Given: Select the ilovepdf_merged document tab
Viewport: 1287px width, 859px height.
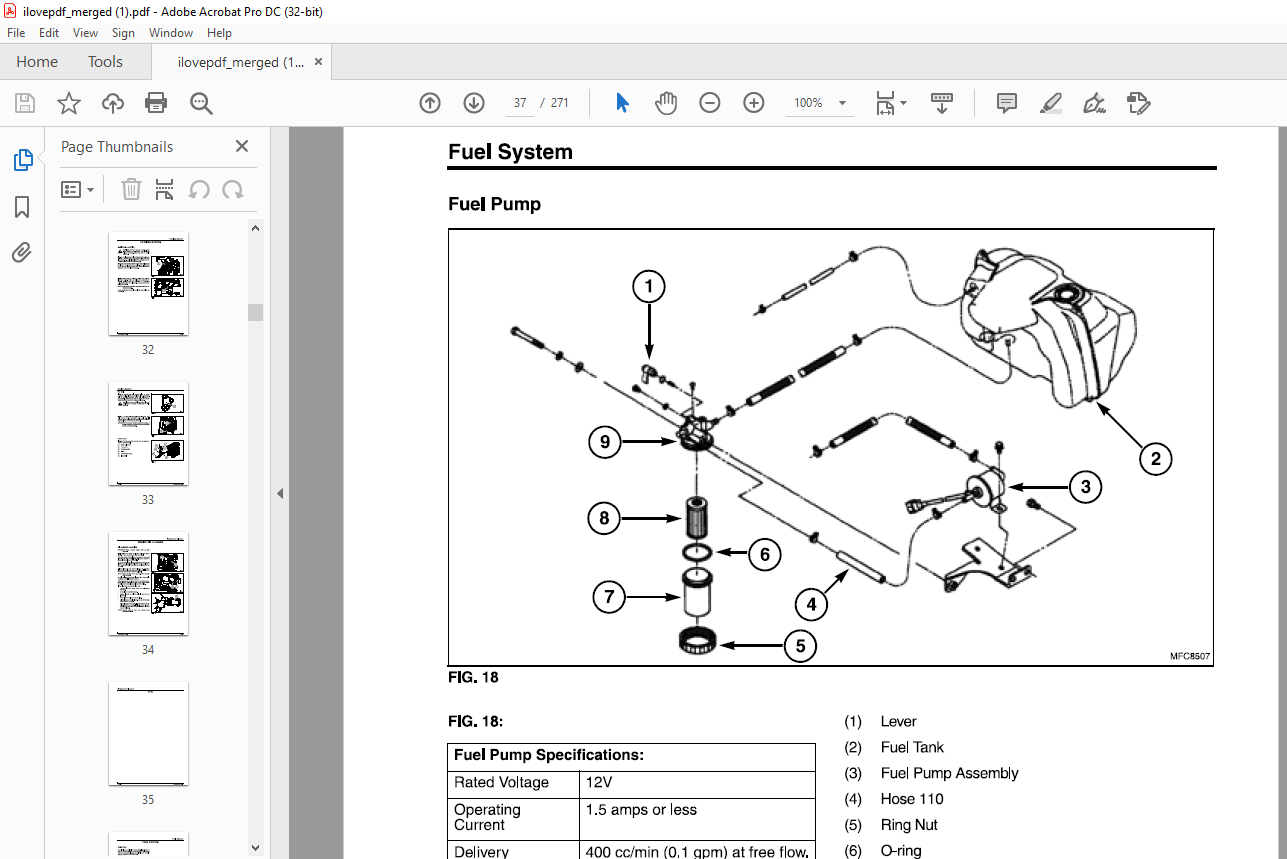Looking at the screenshot, I should [241, 62].
